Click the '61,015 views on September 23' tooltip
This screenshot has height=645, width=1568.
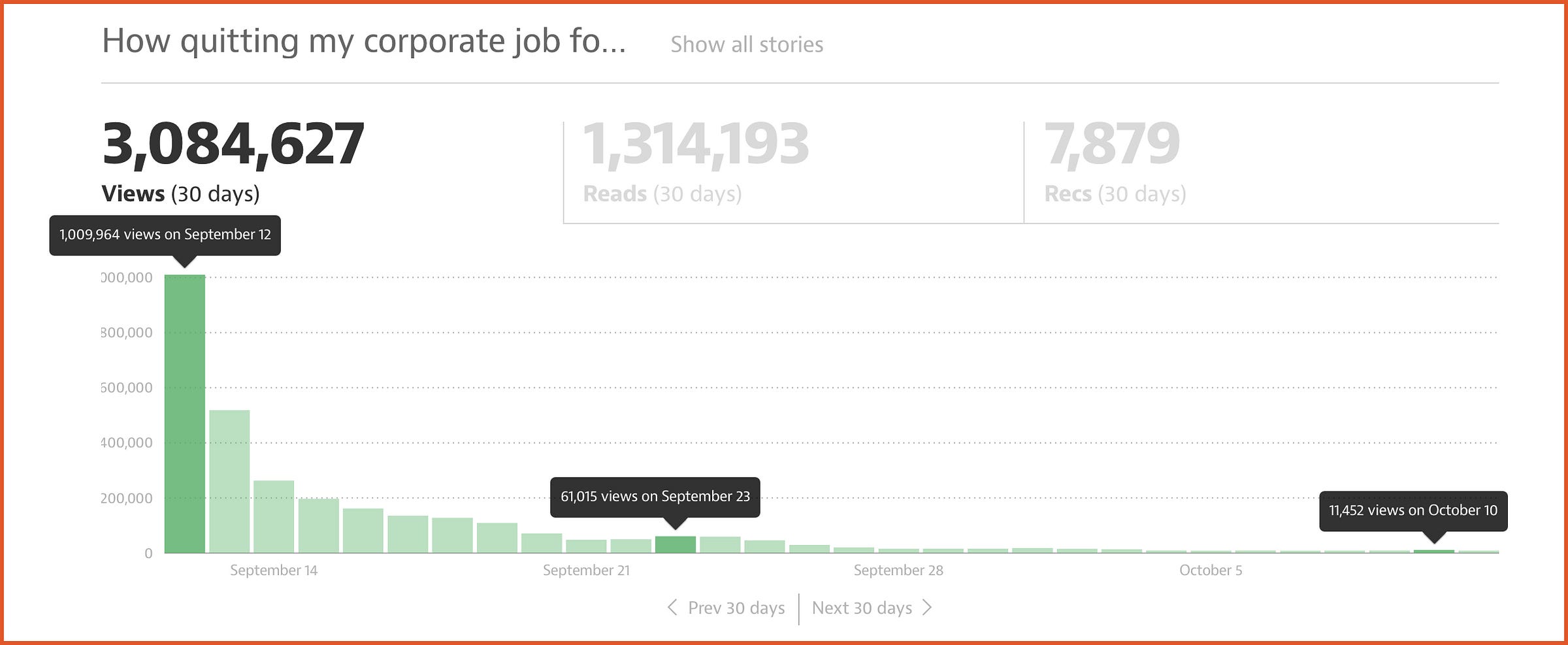[x=655, y=497]
